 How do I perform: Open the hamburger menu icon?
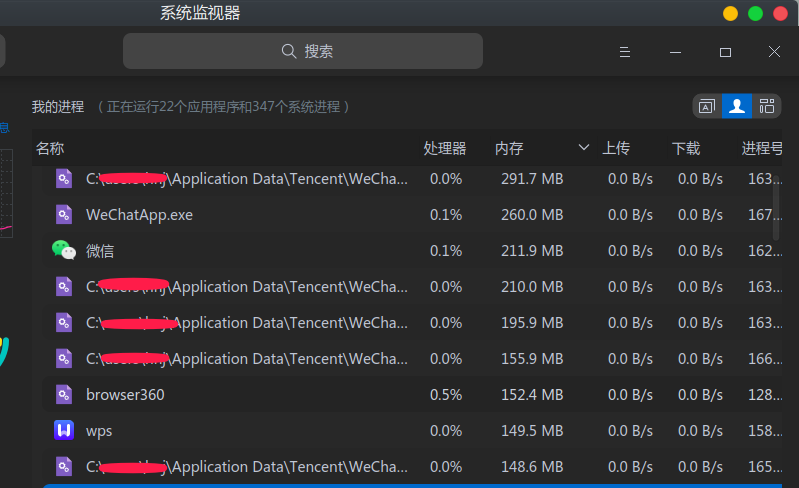point(625,52)
